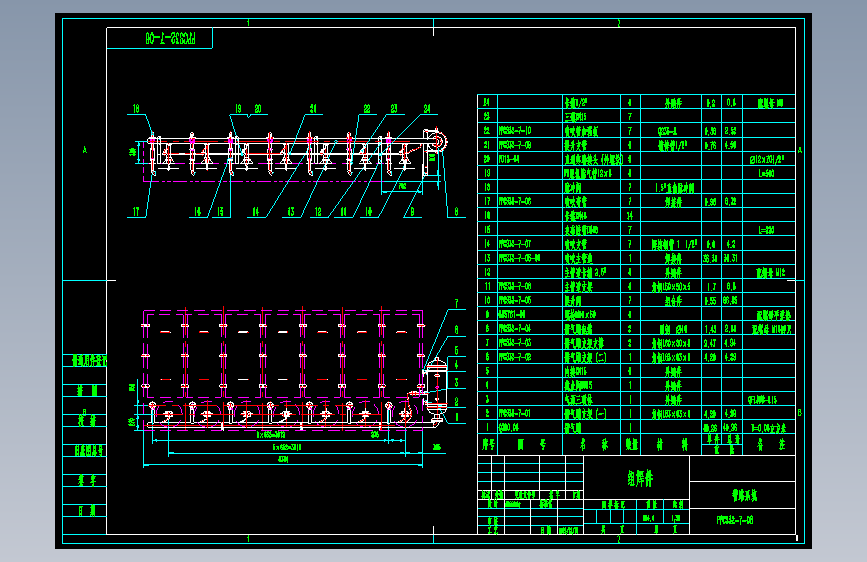Click part callout 14 on the elevation view
Viewport: 867px width, 562px height.
(255, 211)
